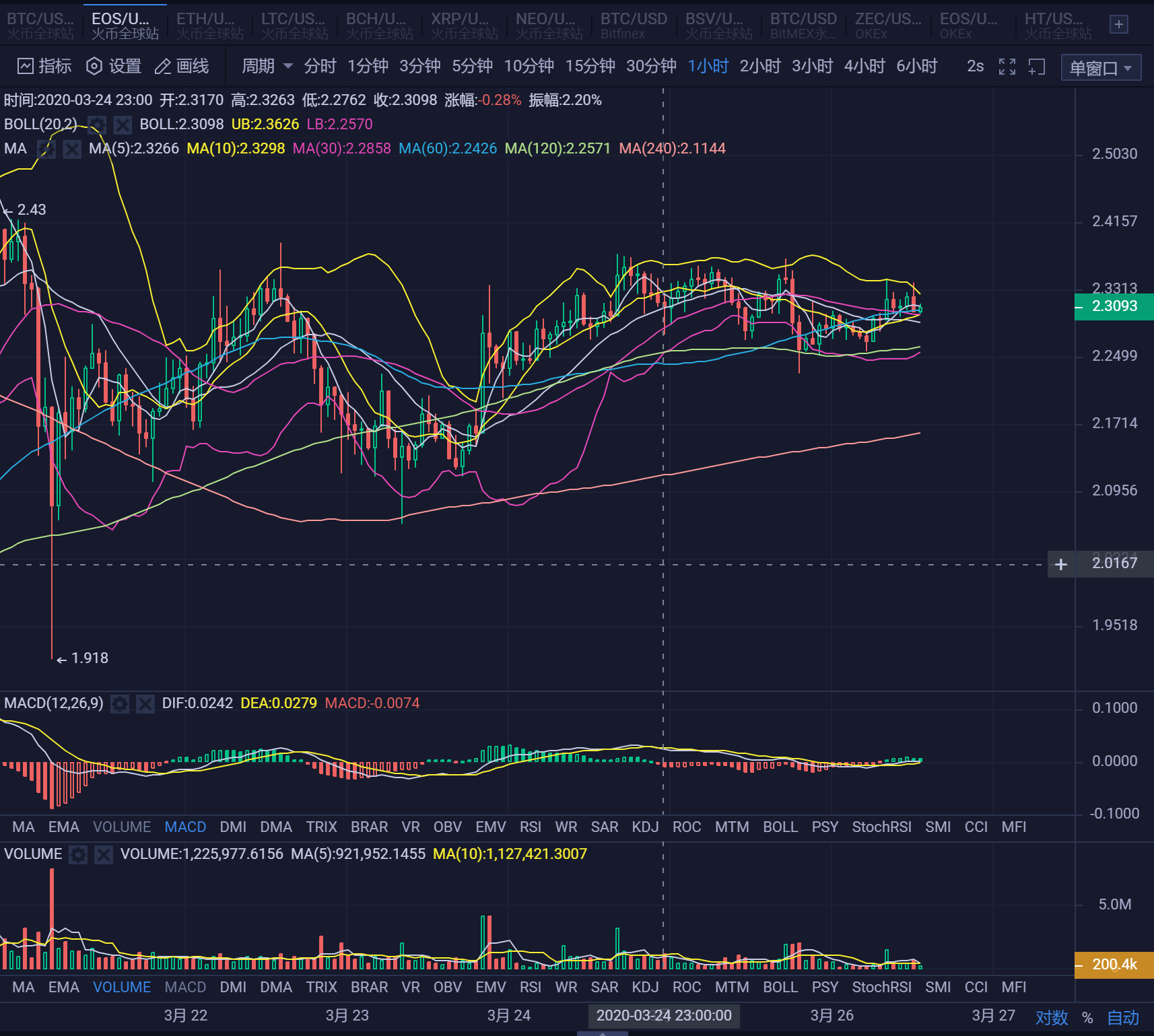Toggle 自动 auto scale
Image resolution: width=1154 pixels, height=1036 pixels.
(x=1124, y=1017)
